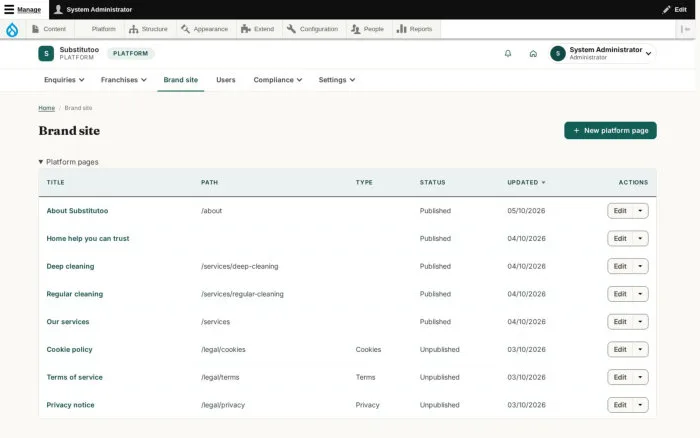This screenshot has height=438, width=700.
Task: Open Platform in admin toolbar
Action: (x=103, y=29)
